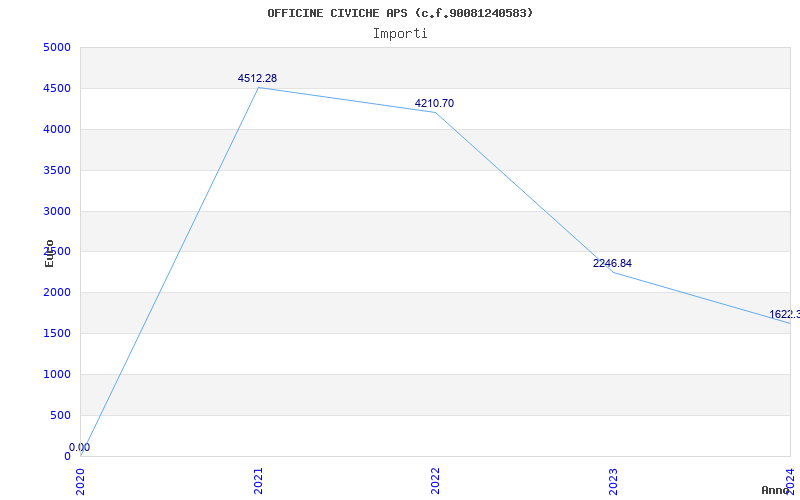Click the 2000 y-axis label
Screen dimensions: 800x500
coord(57,293)
